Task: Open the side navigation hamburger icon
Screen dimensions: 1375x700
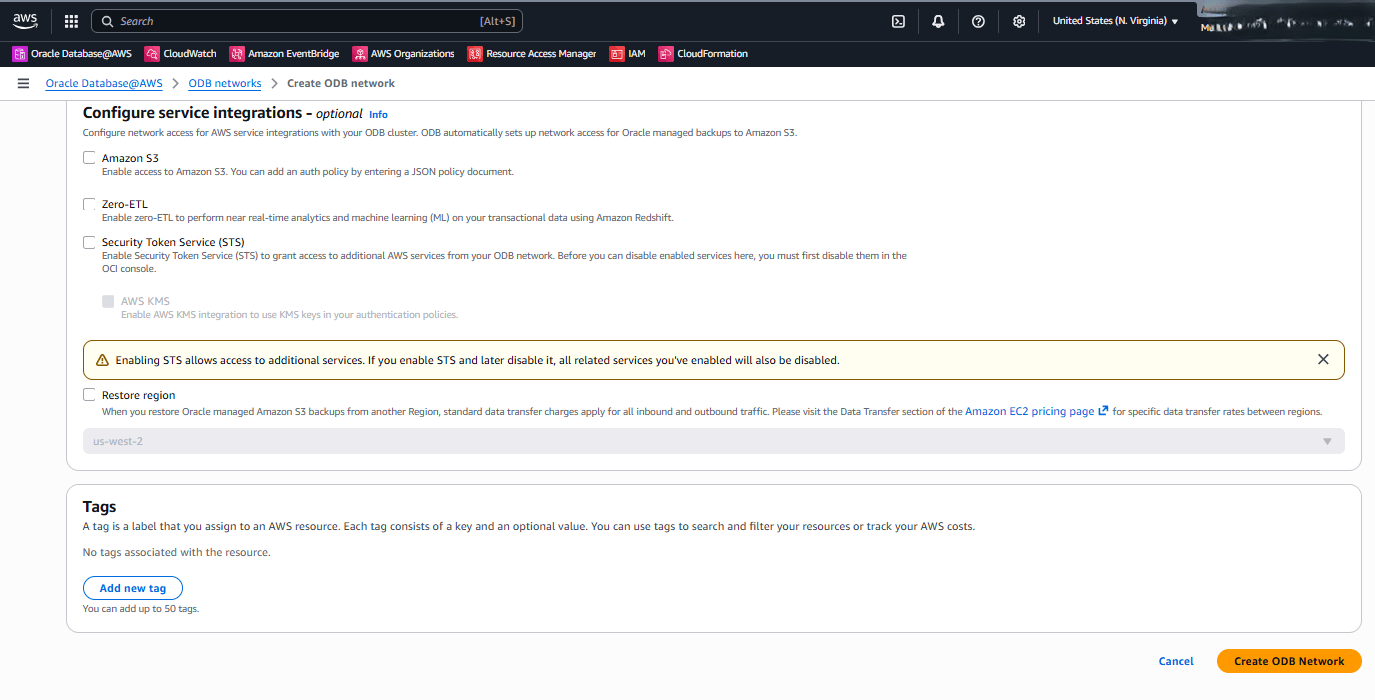Action: [23, 83]
